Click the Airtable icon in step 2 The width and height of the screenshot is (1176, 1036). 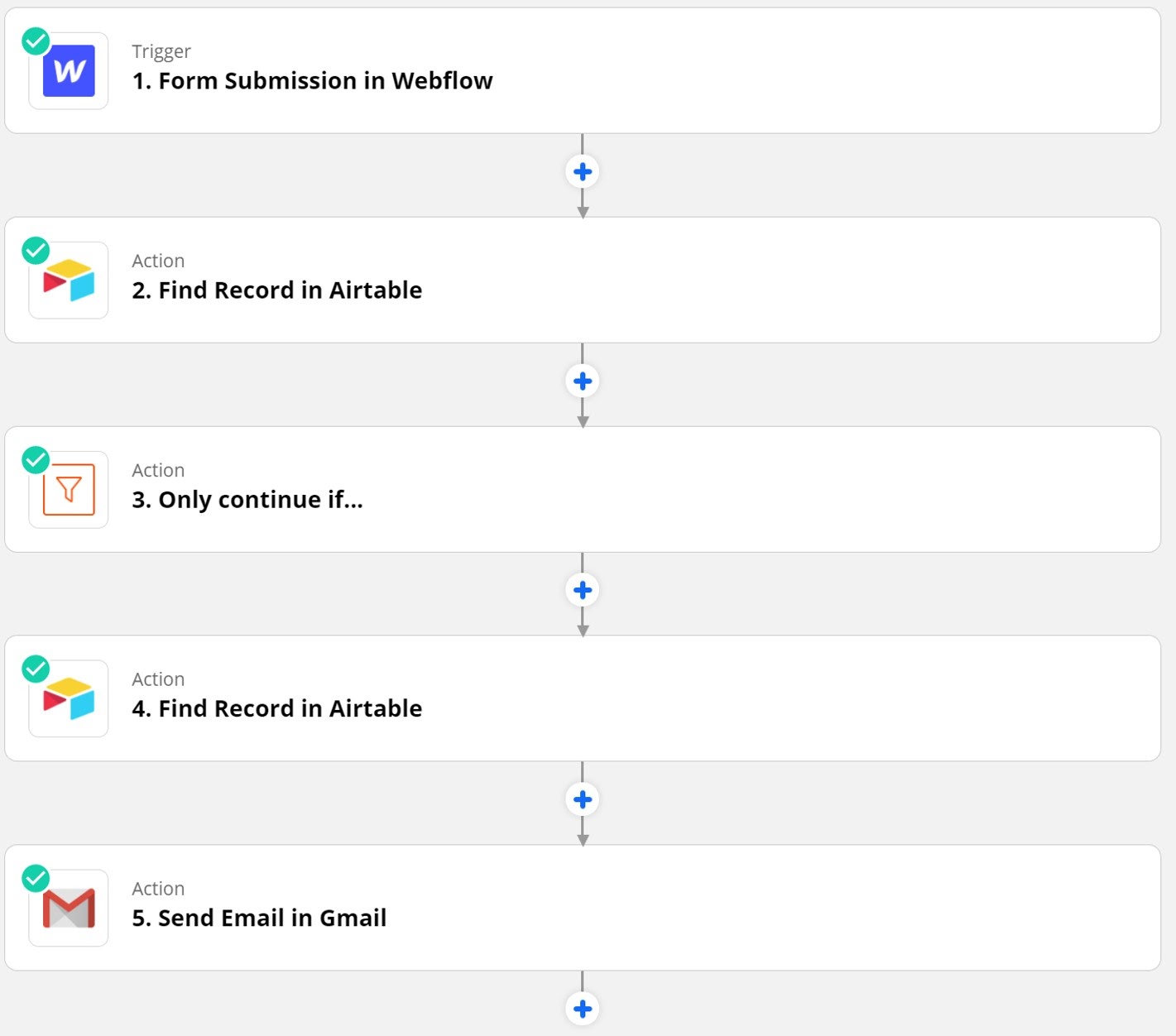tap(69, 281)
